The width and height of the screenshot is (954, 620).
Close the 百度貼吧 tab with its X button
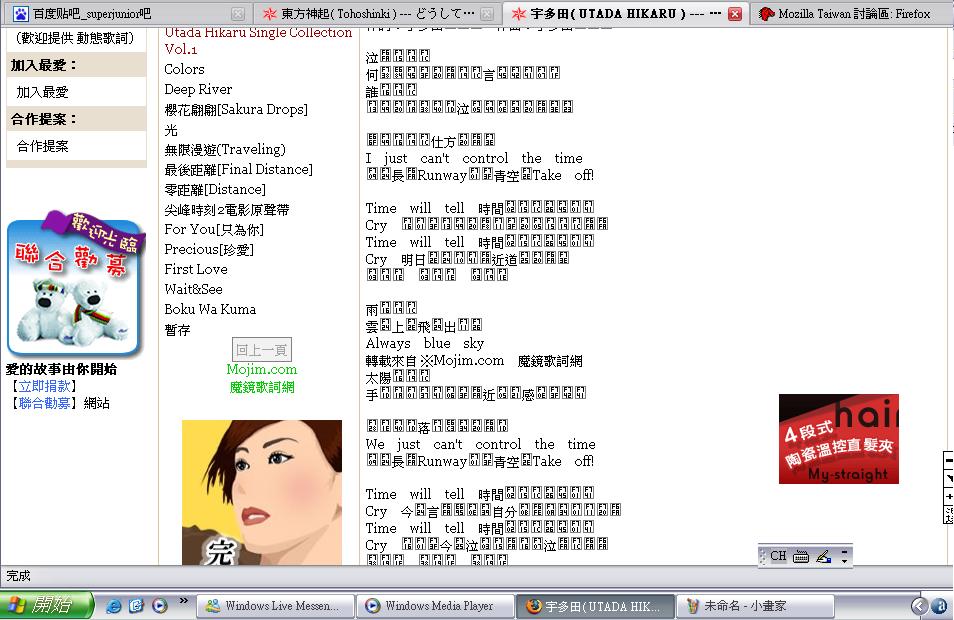click(238, 13)
